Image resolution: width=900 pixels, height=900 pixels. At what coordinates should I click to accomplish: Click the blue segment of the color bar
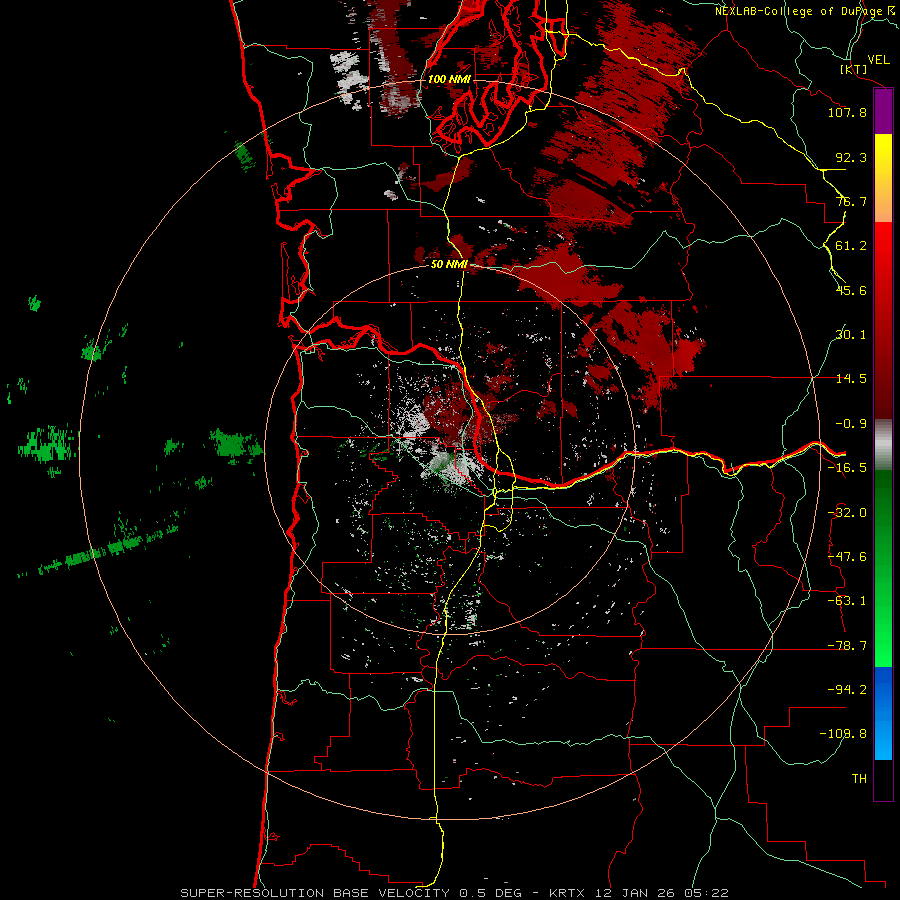(x=883, y=713)
